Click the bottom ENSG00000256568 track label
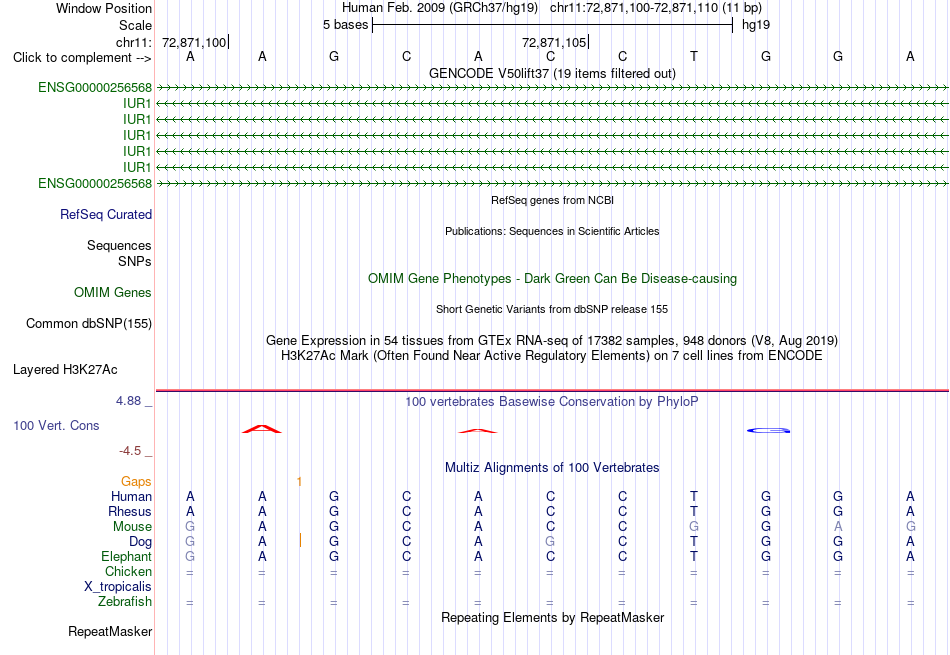950x655 pixels. click(95, 183)
